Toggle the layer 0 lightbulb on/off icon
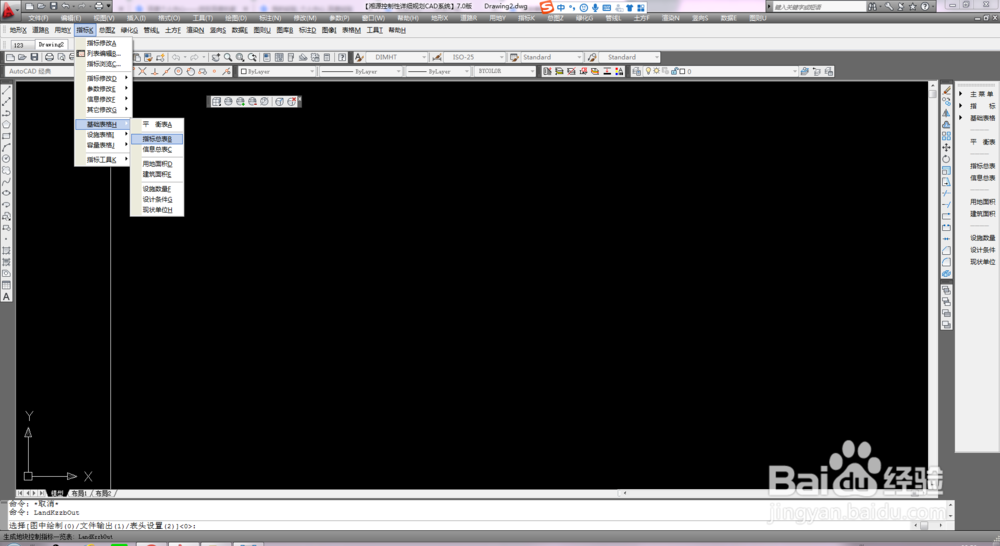Screen dimensions: 1000x546 point(648,71)
